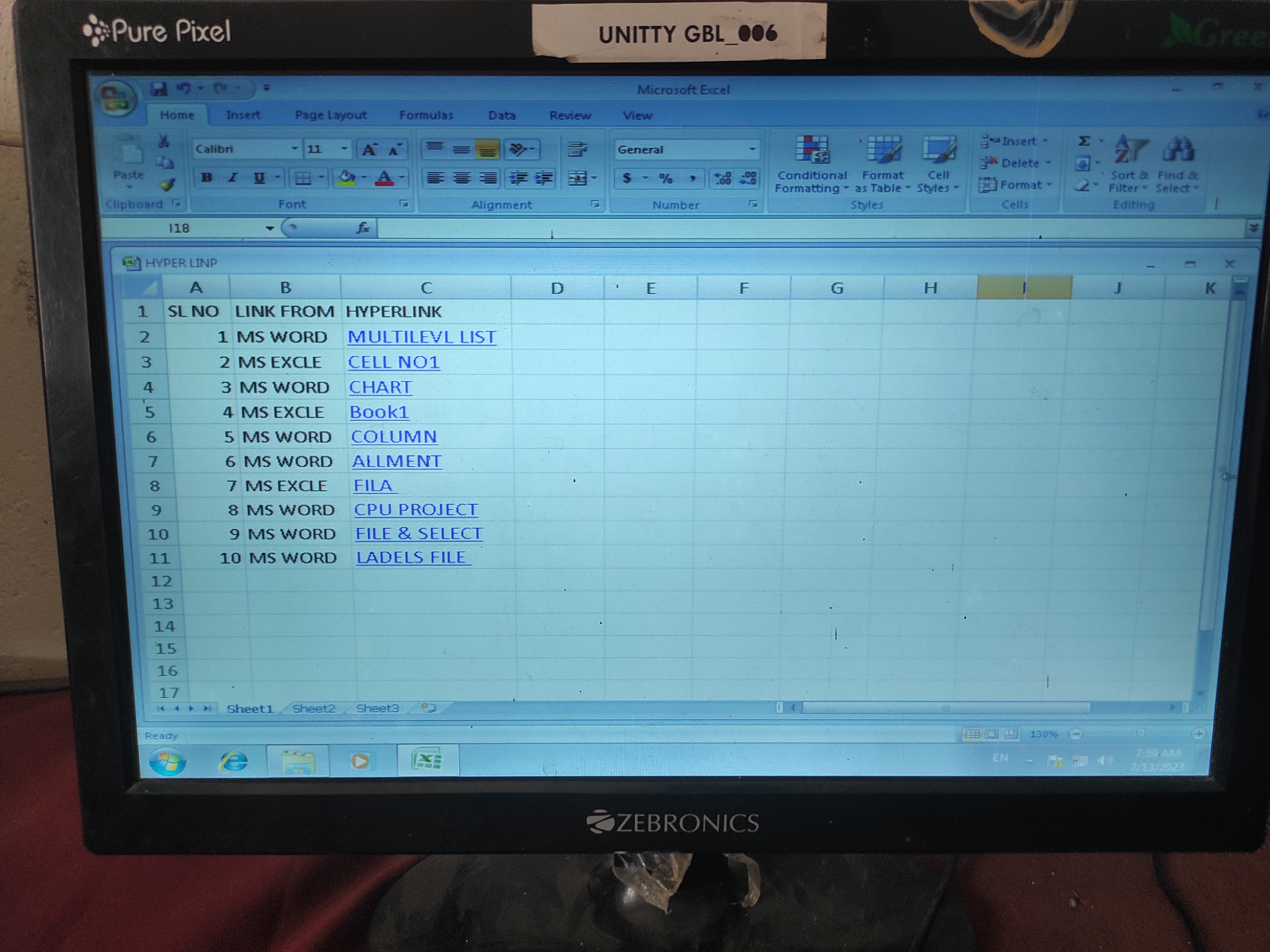This screenshot has height=952, width=1270.
Task: Open the CPU PROJECT hyperlink
Action: tap(416, 510)
